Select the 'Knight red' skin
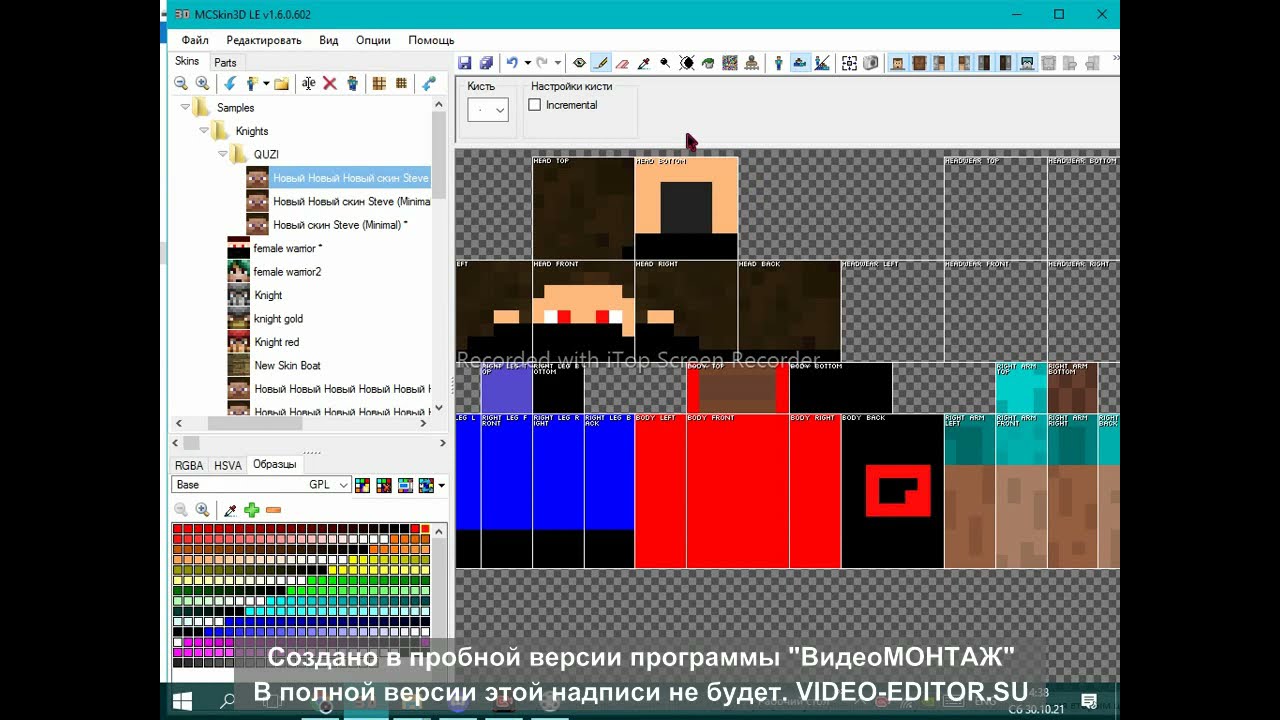This screenshot has height=720, width=1280. tap(276, 342)
